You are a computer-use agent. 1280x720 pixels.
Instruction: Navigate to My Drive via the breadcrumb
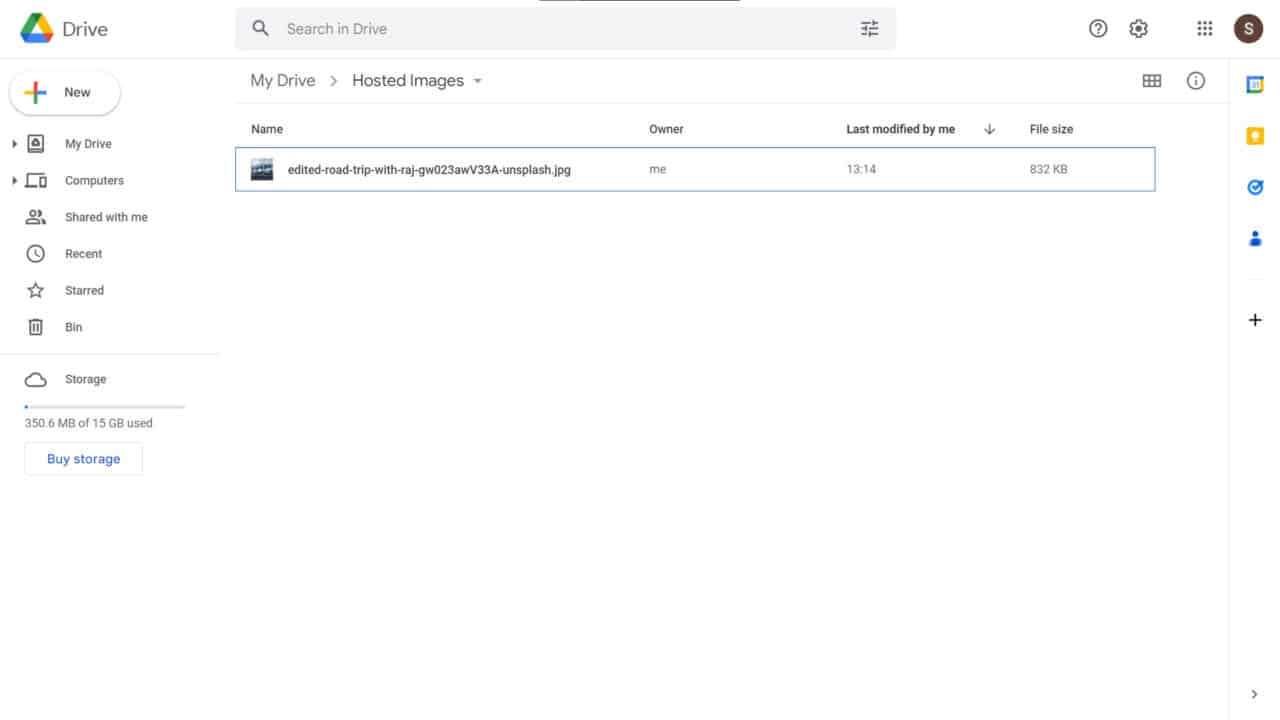282,80
